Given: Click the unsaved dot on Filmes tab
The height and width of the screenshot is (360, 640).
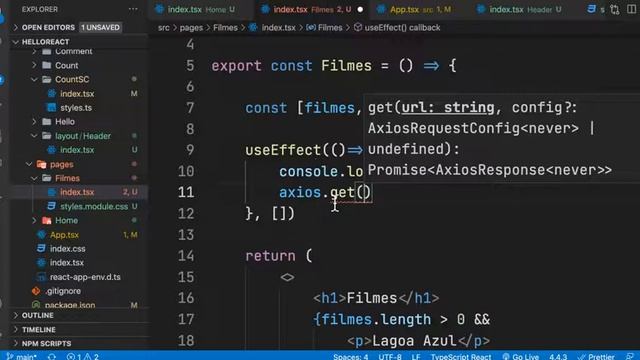Looking at the screenshot, I should pyautogui.click(x=360, y=9).
